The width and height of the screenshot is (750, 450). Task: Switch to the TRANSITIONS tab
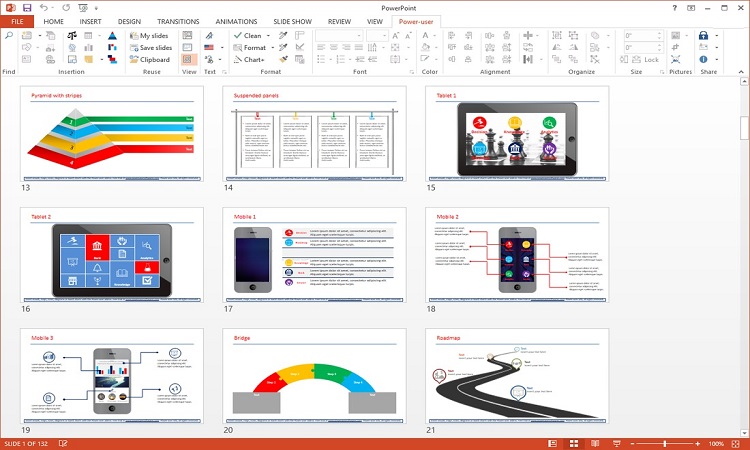pyautogui.click(x=178, y=20)
